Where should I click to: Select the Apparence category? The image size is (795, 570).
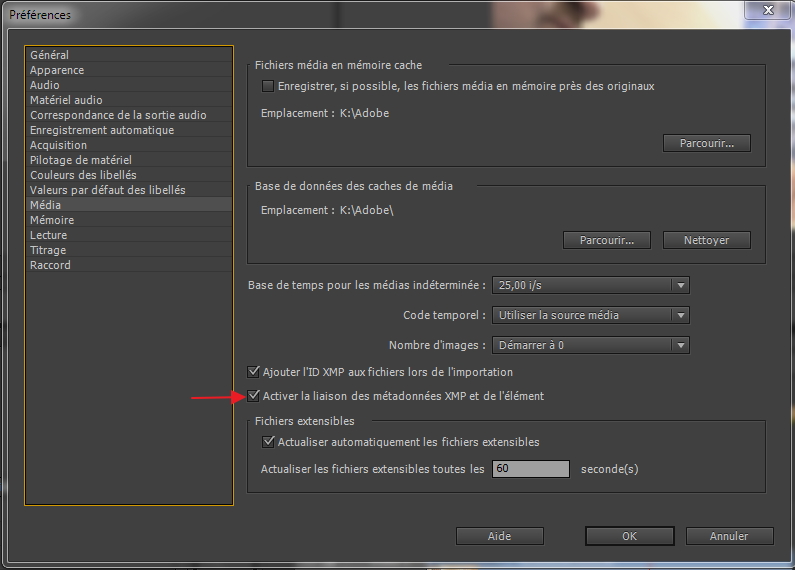click(129, 70)
